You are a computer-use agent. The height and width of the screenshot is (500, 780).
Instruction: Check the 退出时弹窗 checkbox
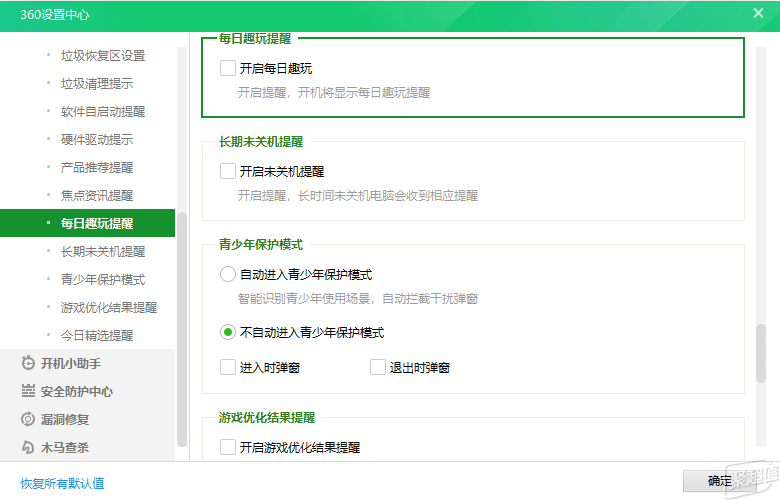(x=378, y=367)
